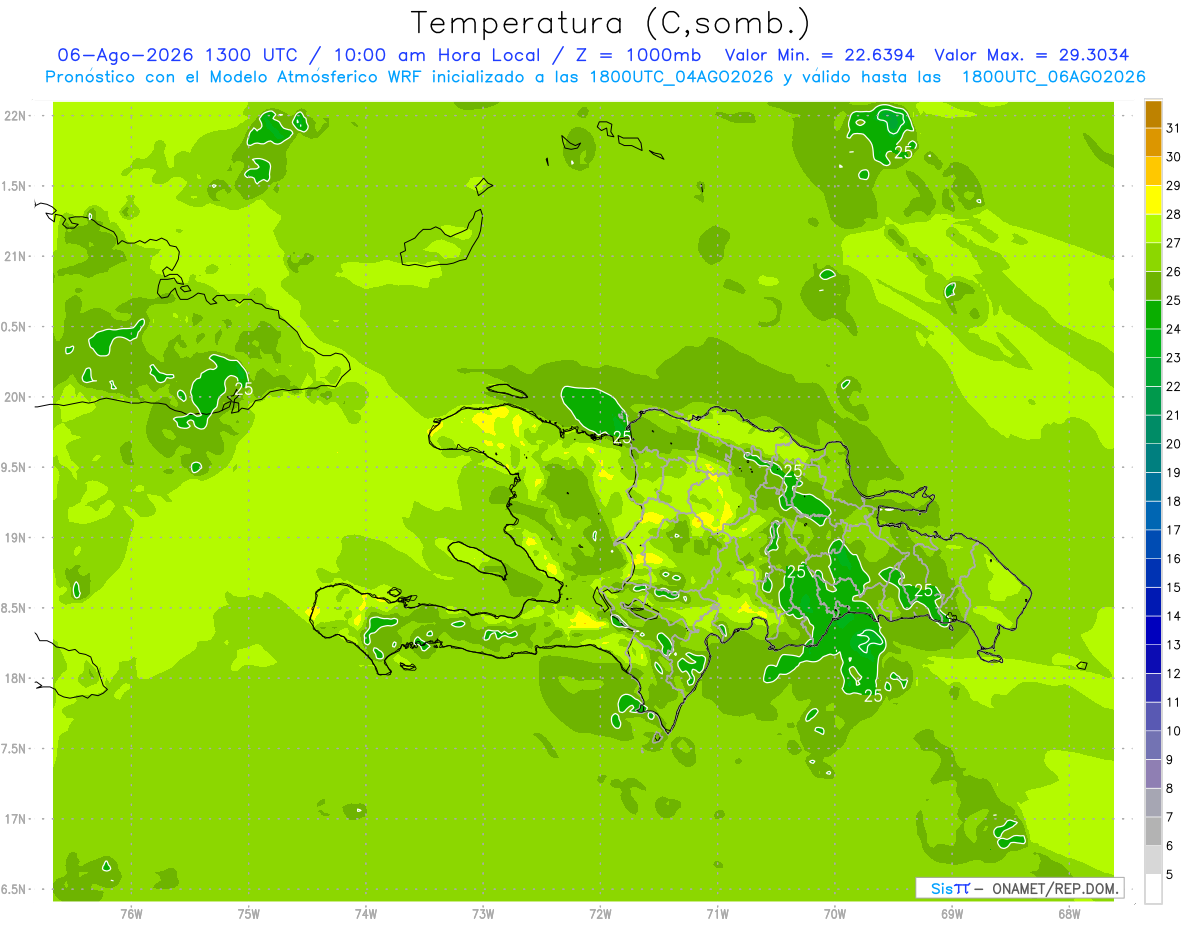Click legend value 22

[1174, 386]
